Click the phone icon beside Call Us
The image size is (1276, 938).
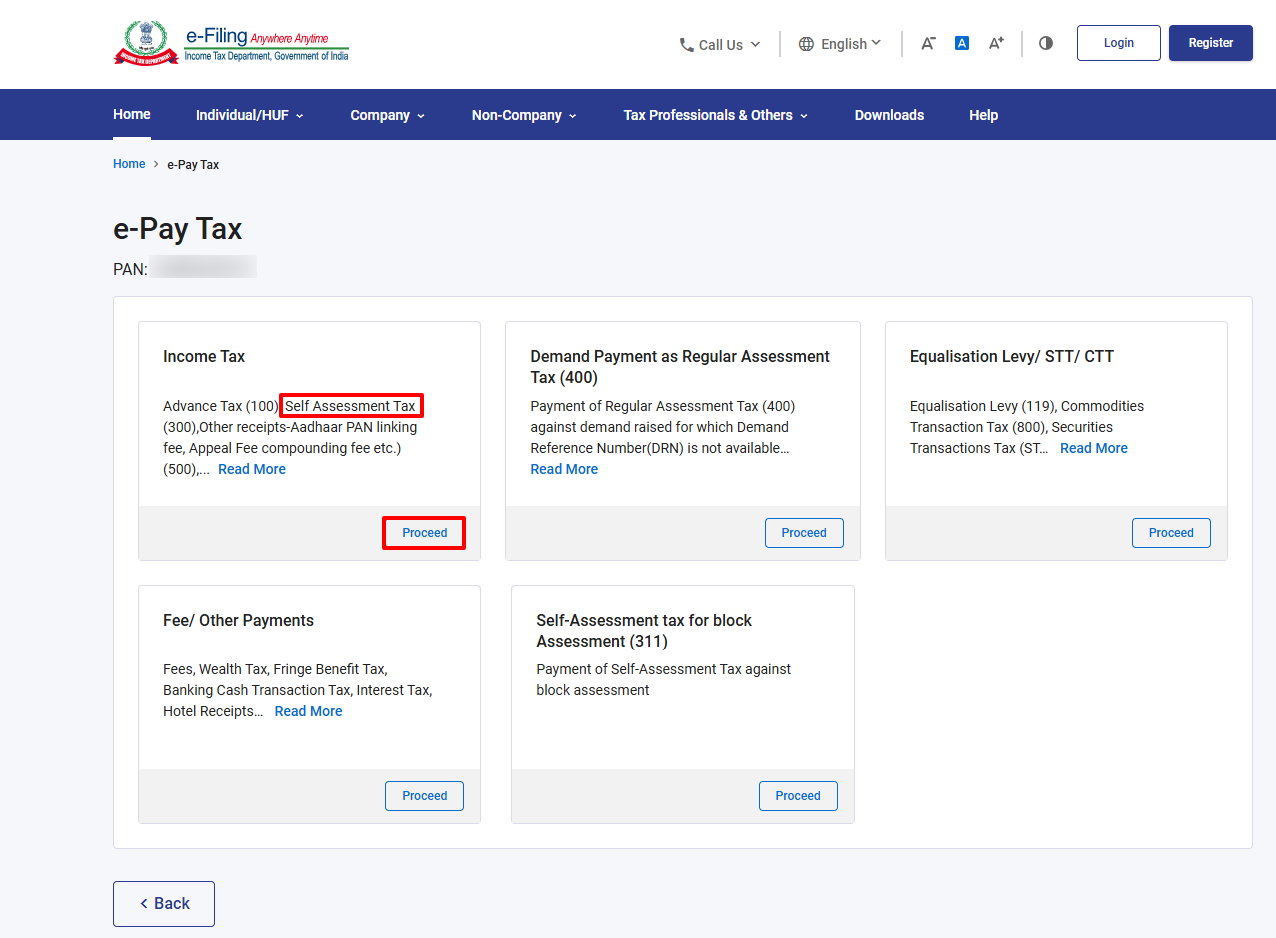(686, 45)
